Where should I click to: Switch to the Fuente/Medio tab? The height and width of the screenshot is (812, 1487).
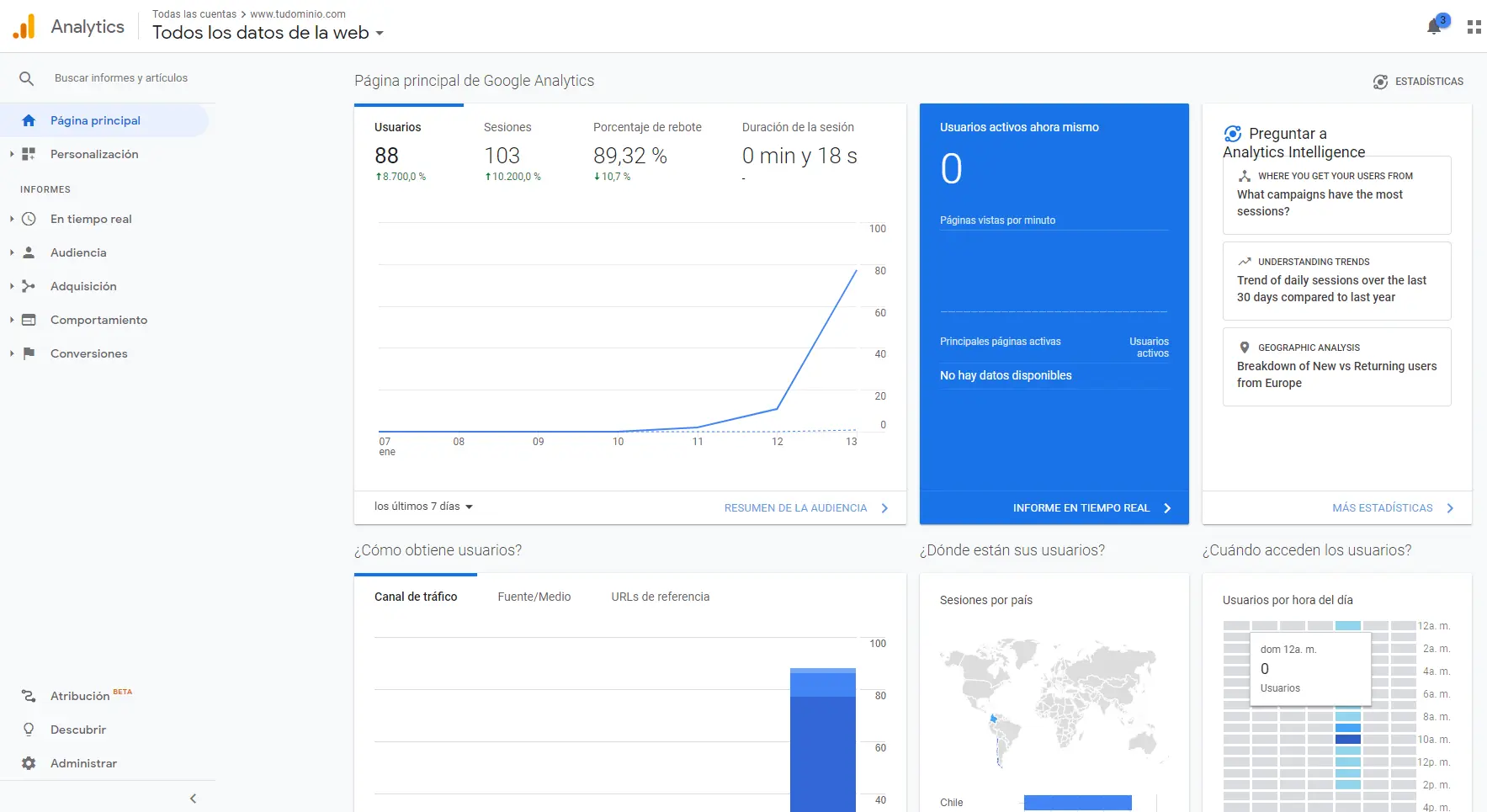coord(534,597)
